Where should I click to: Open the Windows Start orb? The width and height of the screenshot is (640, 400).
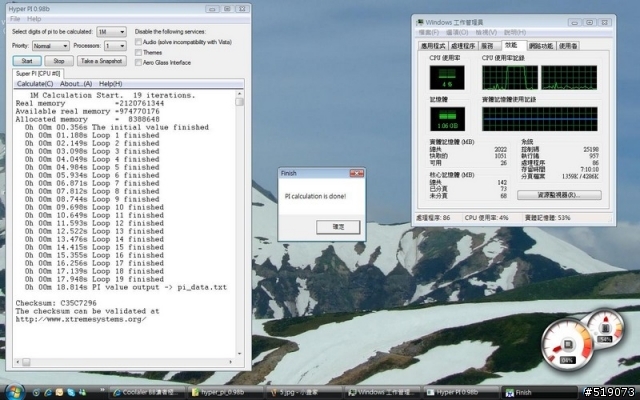tap(15, 392)
